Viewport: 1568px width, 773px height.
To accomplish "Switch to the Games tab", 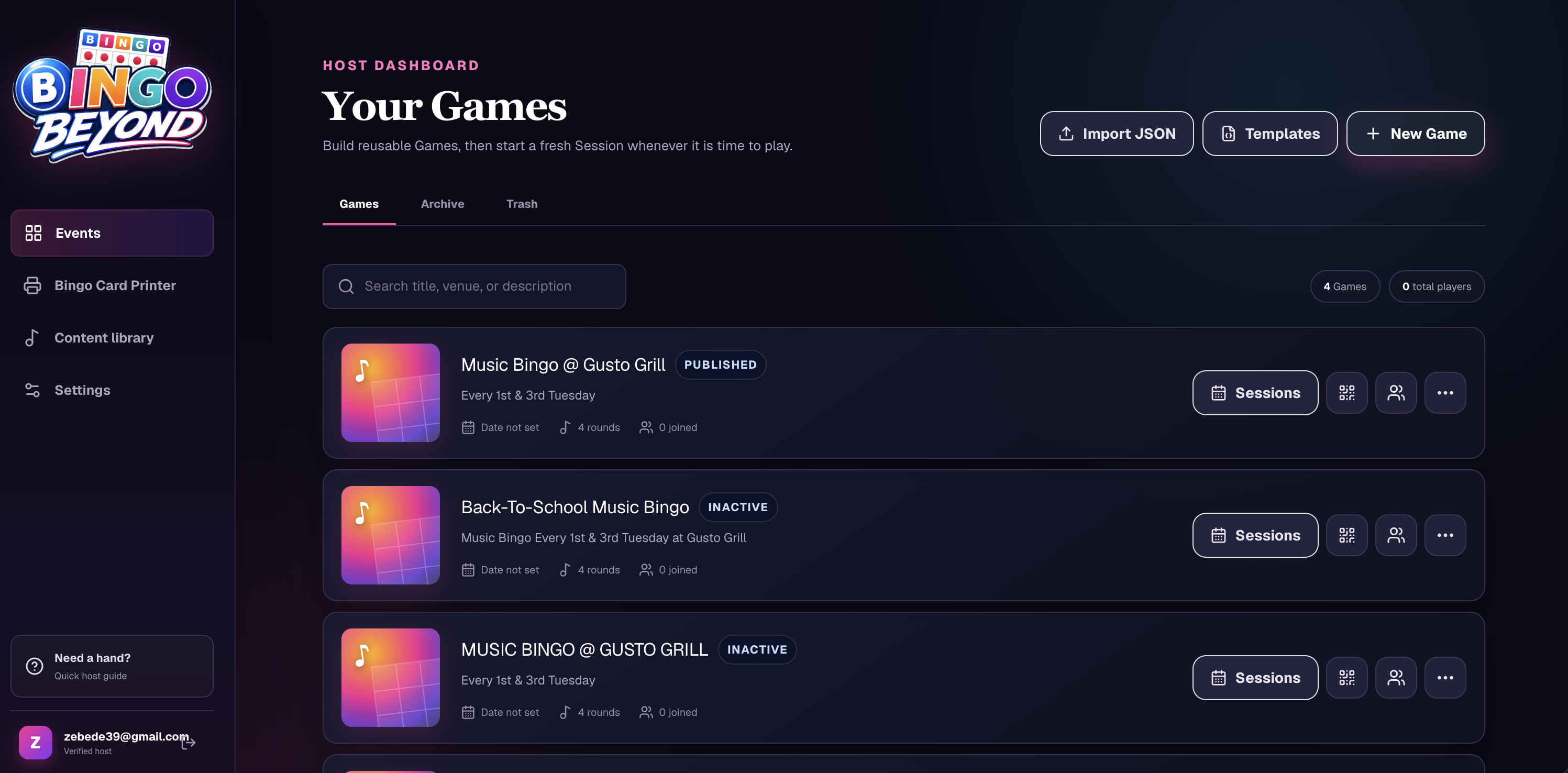I will (359, 204).
